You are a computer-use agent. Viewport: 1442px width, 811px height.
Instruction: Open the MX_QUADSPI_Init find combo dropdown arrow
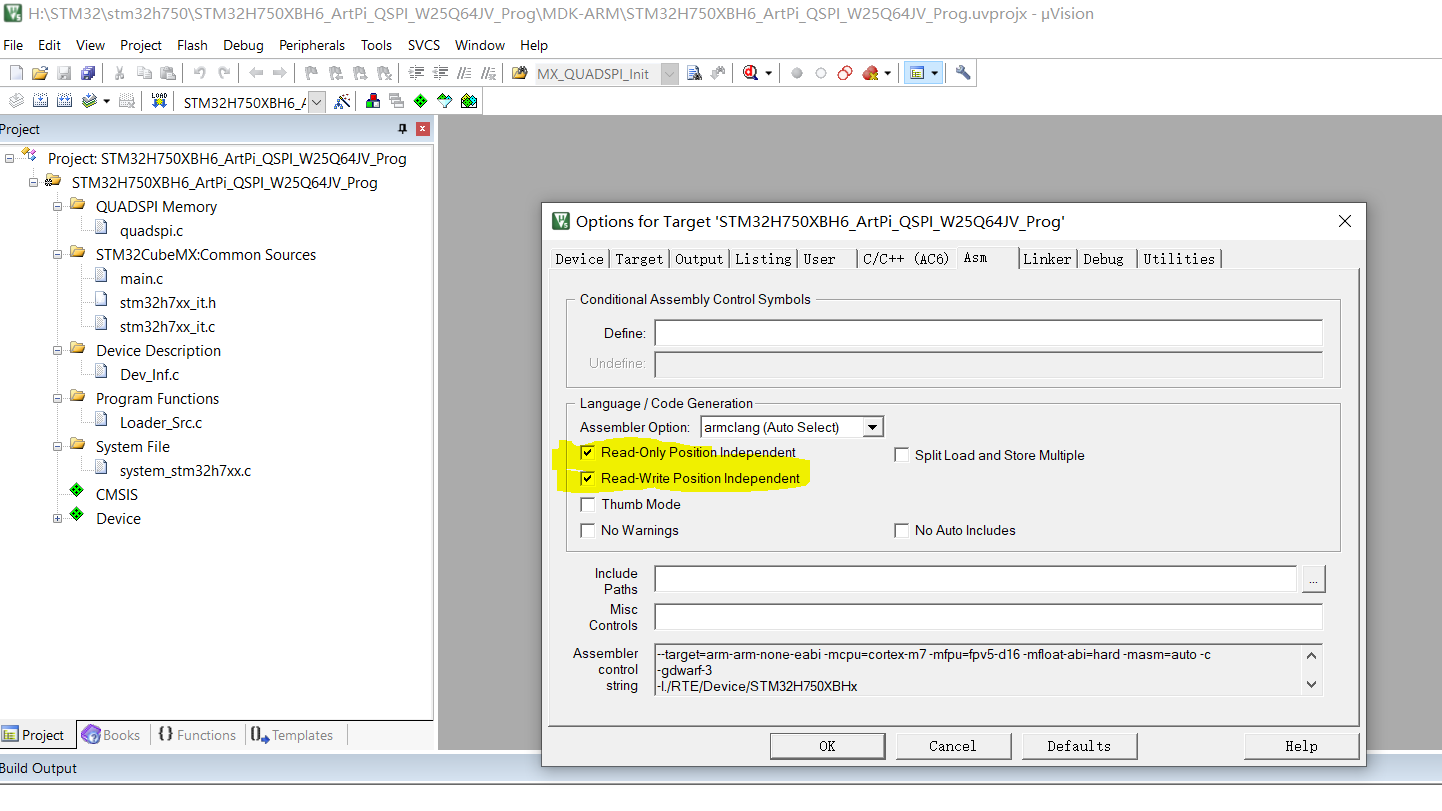[669, 74]
